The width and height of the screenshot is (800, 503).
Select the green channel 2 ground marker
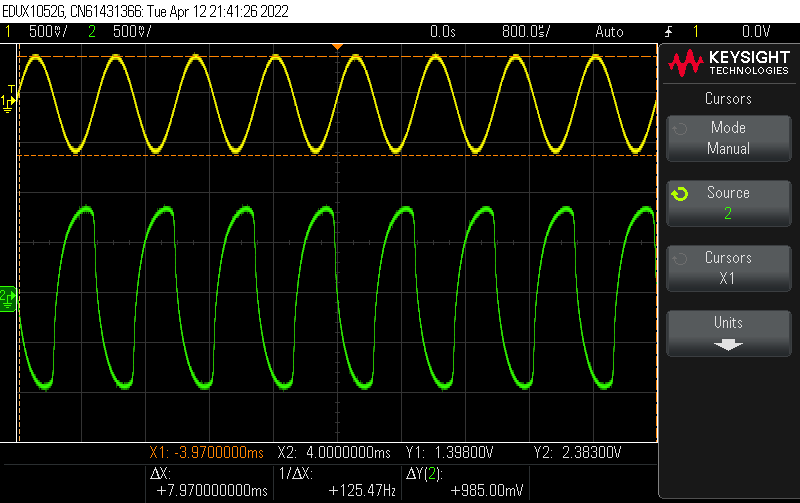[x=8, y=297]
